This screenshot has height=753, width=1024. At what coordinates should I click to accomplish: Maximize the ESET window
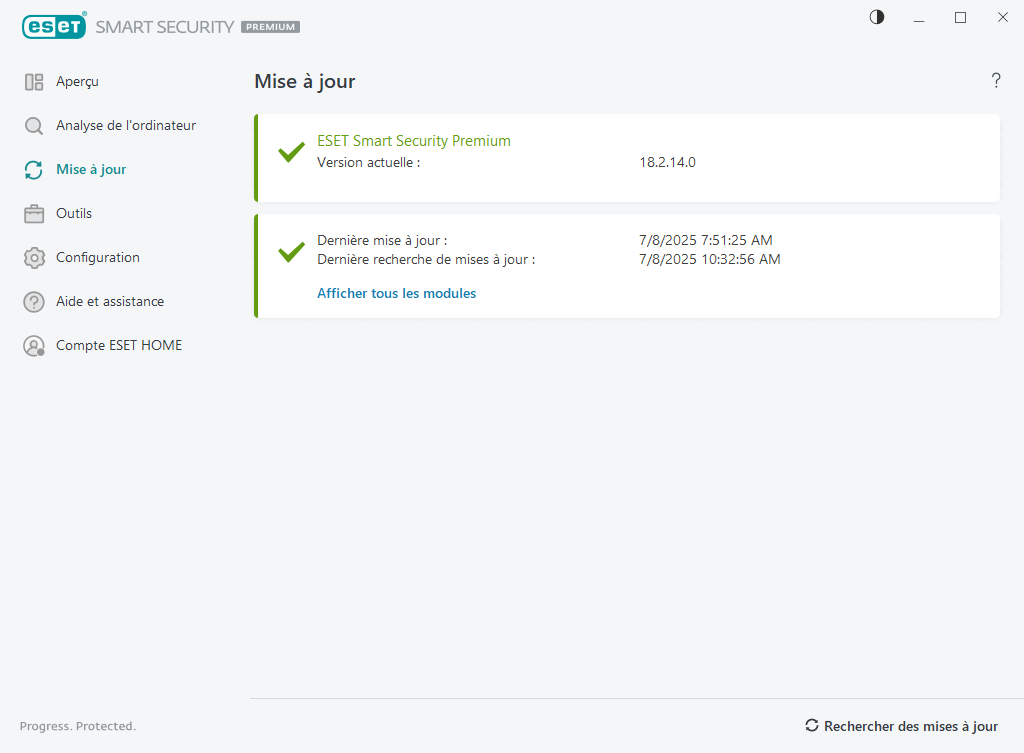(x=960, y=17)
